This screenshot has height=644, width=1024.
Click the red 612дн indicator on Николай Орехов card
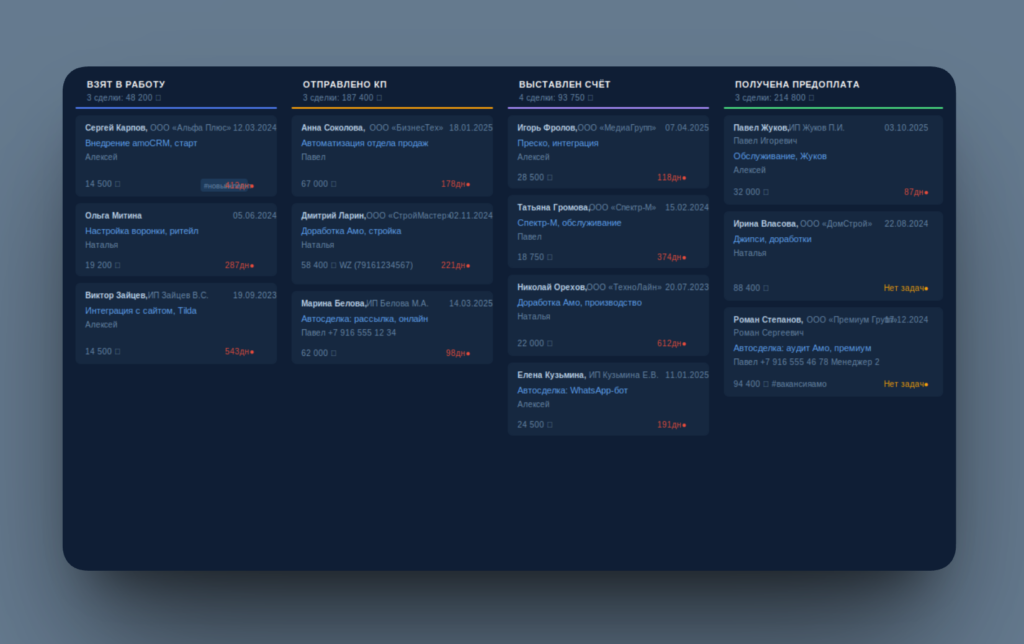tap(672, 344)
